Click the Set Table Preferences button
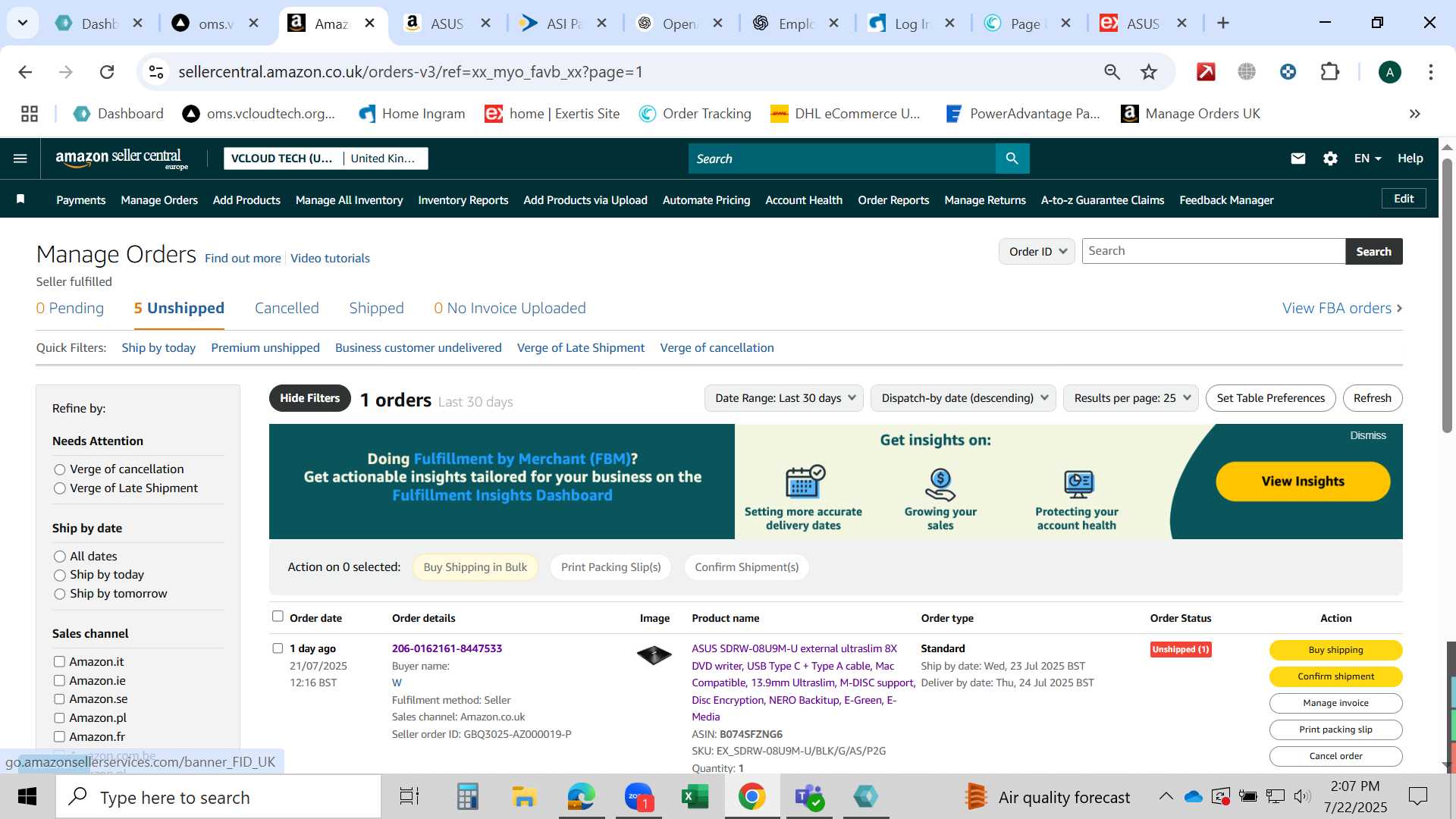 pyautogui.click(x=1270, y=398)
